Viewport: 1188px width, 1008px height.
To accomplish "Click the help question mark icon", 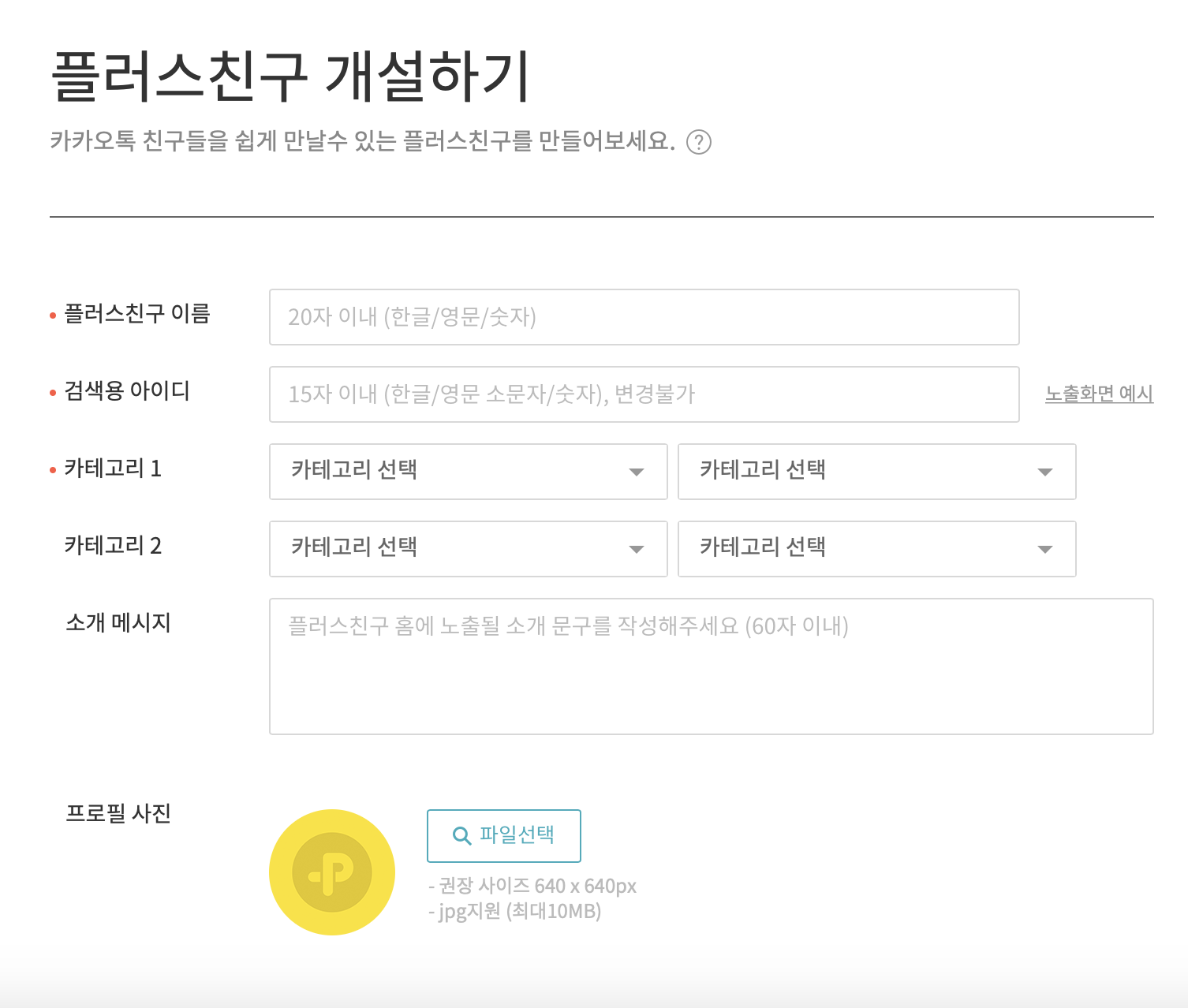I will 699,142.
